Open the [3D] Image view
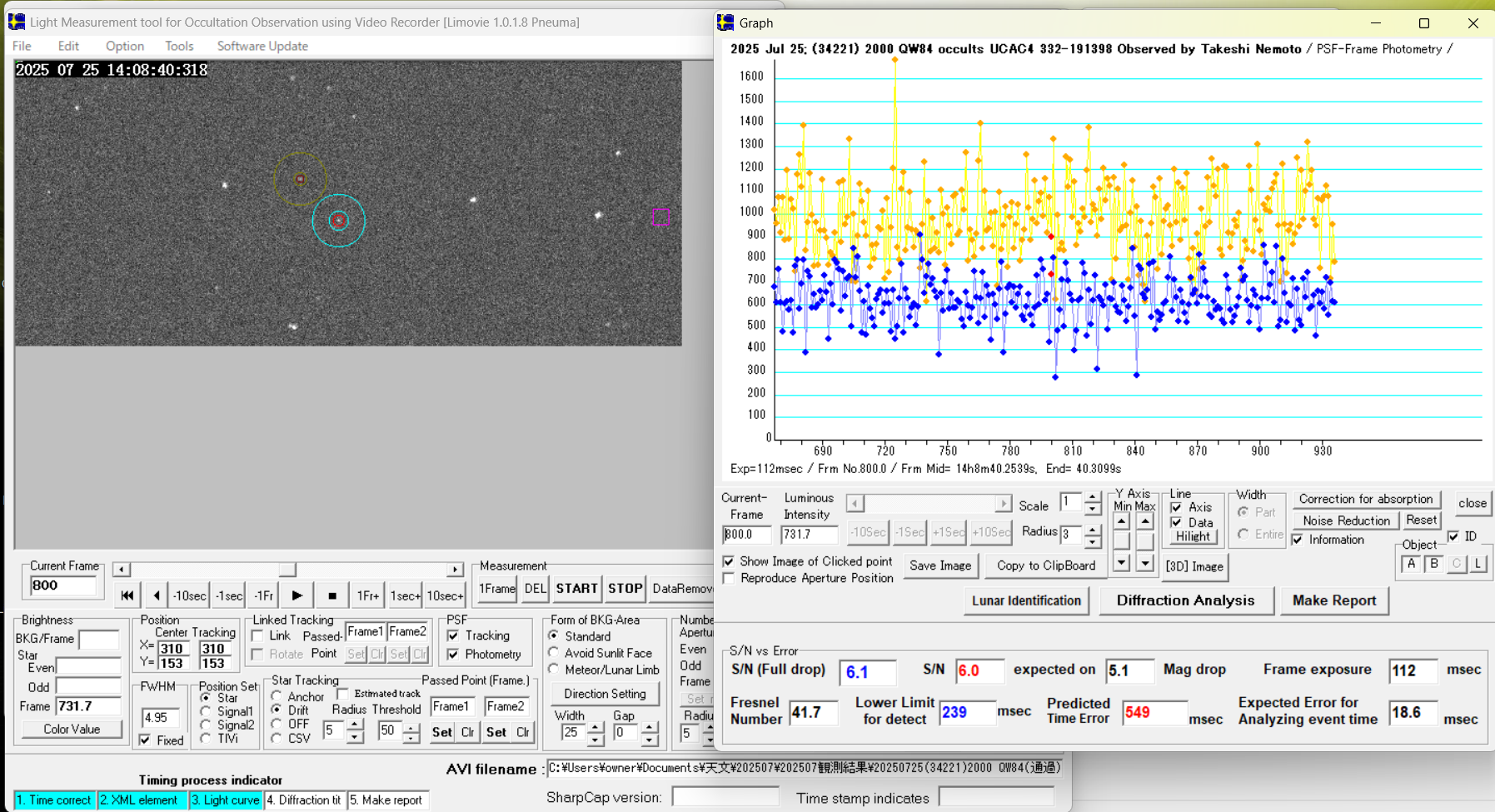 point(1194,566)
